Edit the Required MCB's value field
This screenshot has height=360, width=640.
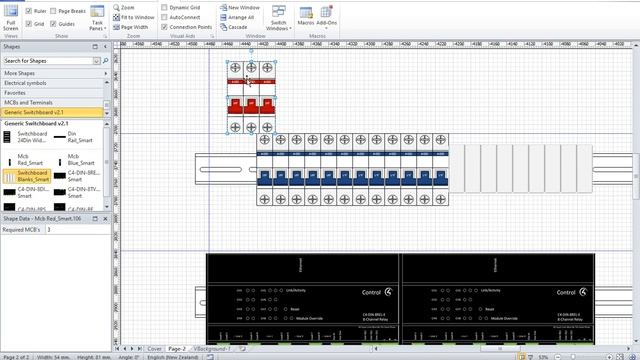click(78, 230)
